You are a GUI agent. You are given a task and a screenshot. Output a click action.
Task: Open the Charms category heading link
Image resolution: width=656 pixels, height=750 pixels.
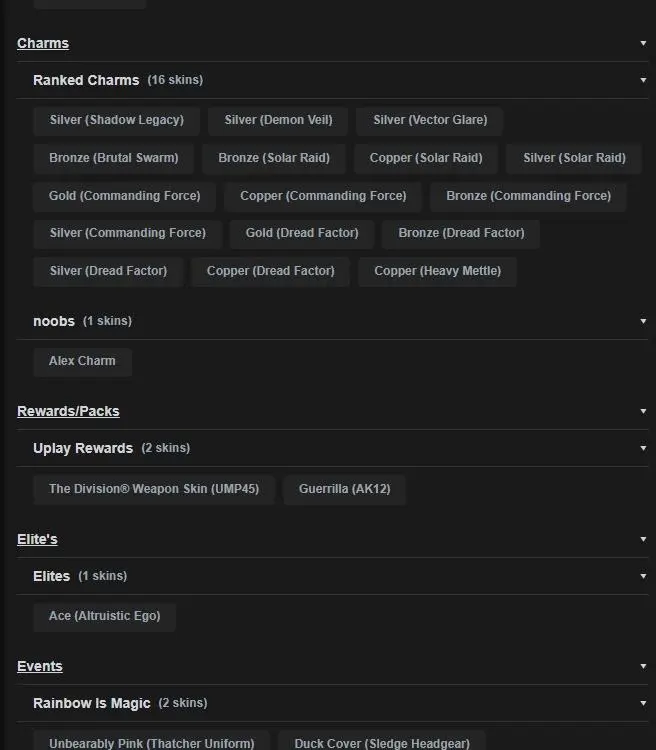43,44
